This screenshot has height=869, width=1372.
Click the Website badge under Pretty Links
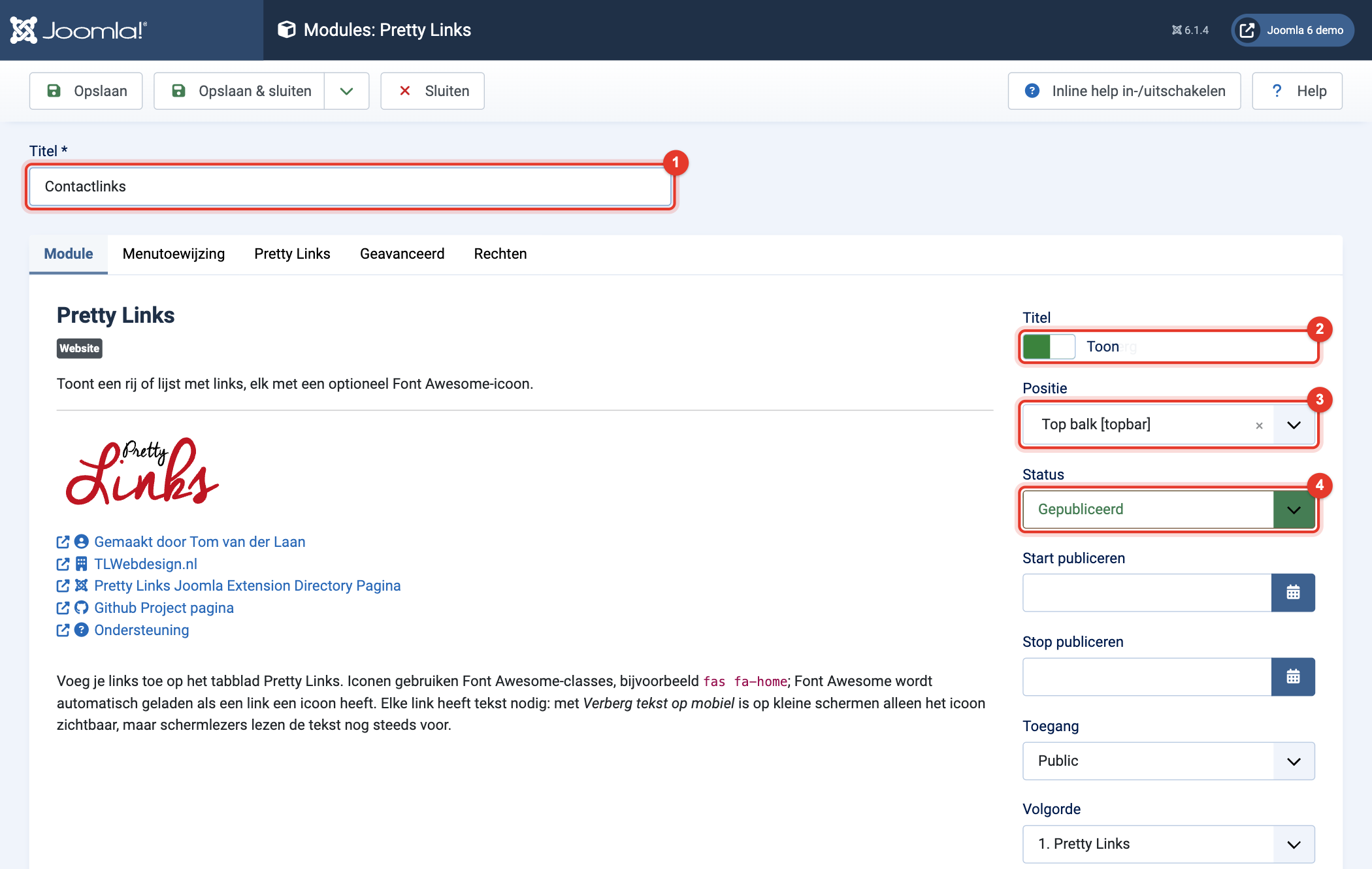click(x=80, y=348)
